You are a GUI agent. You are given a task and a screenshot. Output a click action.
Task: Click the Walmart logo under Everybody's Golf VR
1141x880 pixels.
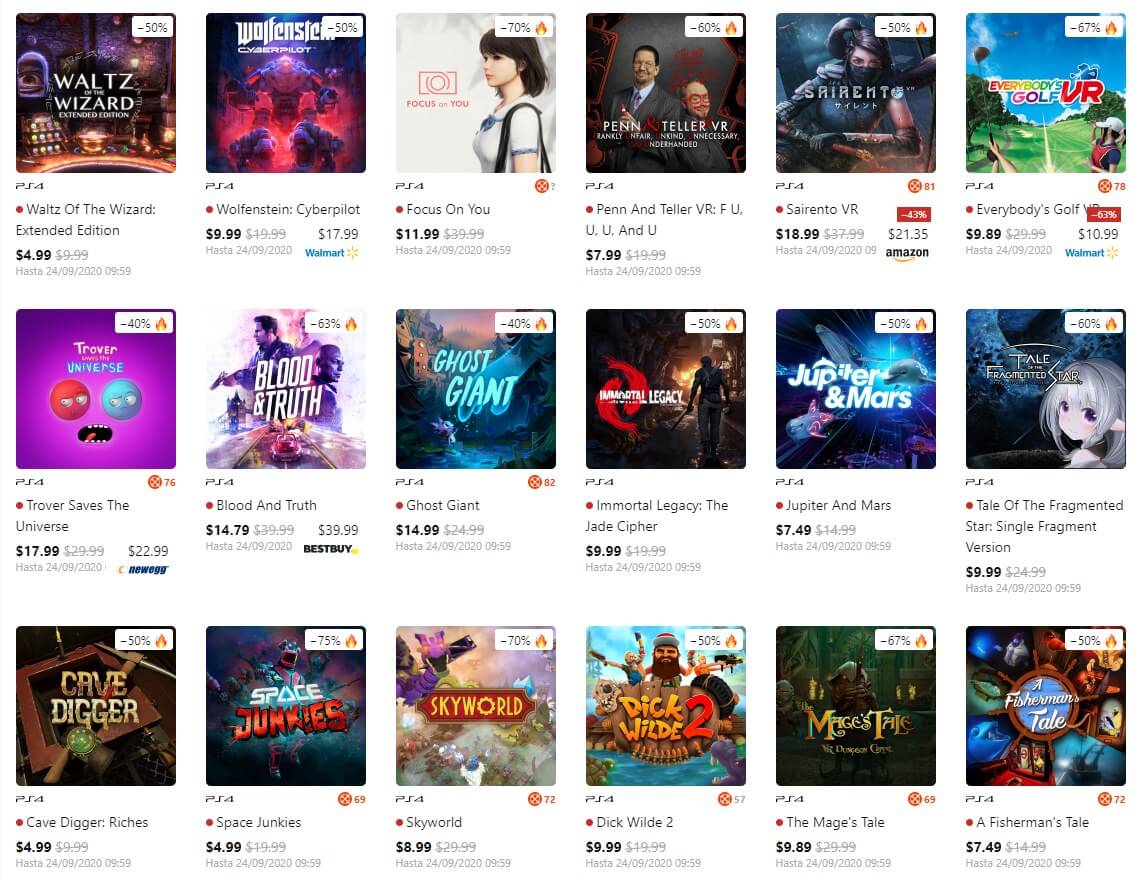click(x=1092, y=253)
